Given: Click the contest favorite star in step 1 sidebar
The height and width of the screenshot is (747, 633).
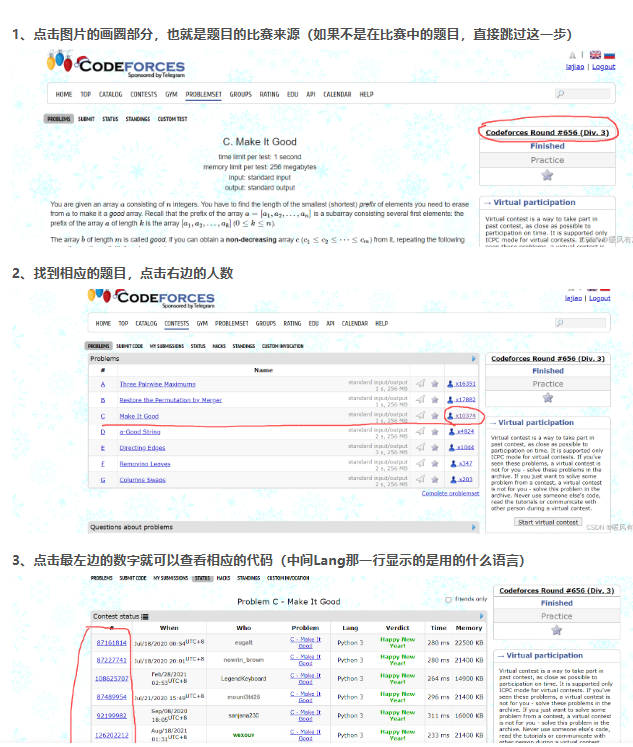Looking at the screenshot, I should 547,175.
